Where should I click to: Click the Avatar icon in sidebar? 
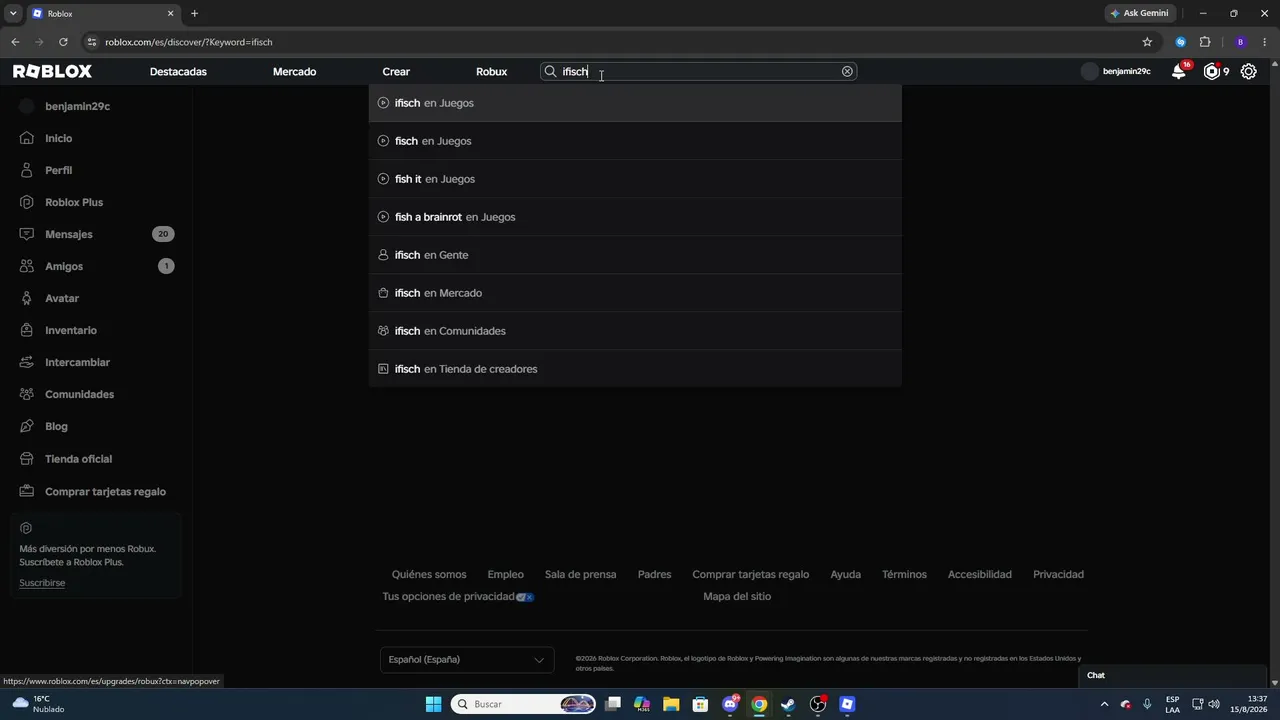point(27,298)
